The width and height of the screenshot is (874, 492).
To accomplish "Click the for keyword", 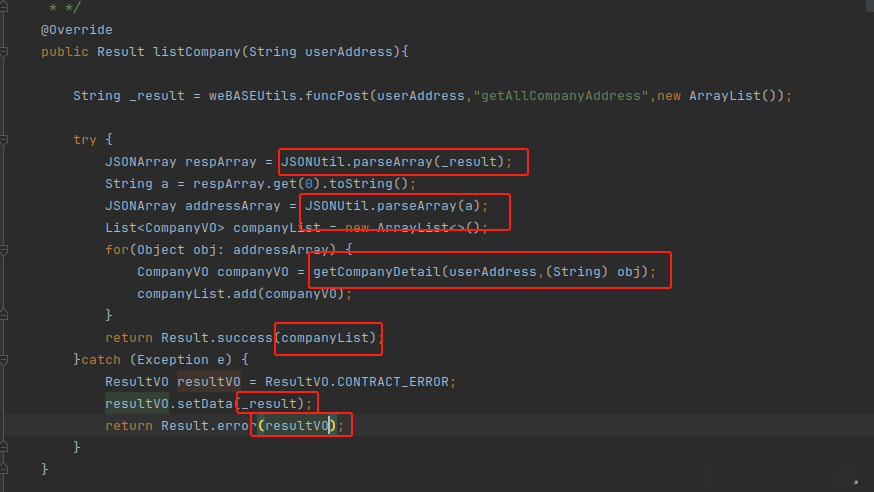I will pos(117,250).
